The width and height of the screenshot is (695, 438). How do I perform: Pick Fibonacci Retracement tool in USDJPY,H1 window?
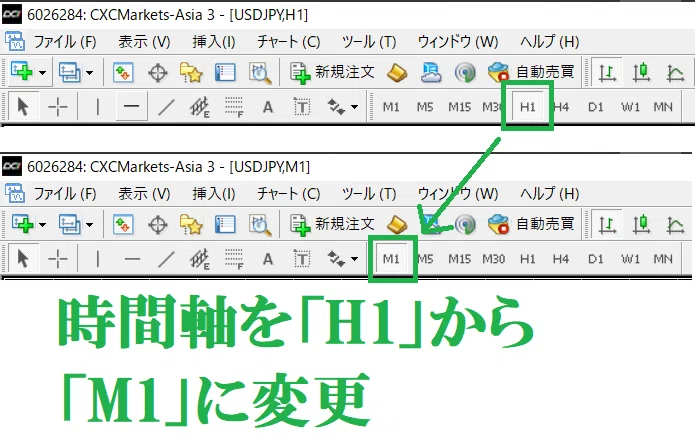pyautogui.click(x=234, y=107)
